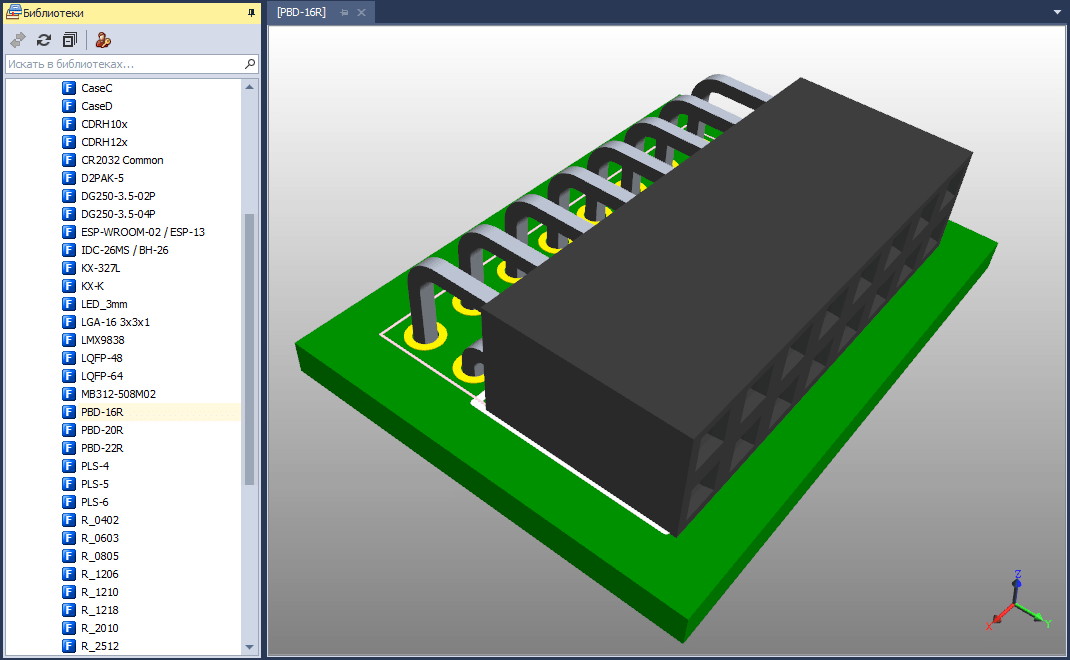Choose resistor footprint R_0402

pyautogui.click(x=100, y=520)
